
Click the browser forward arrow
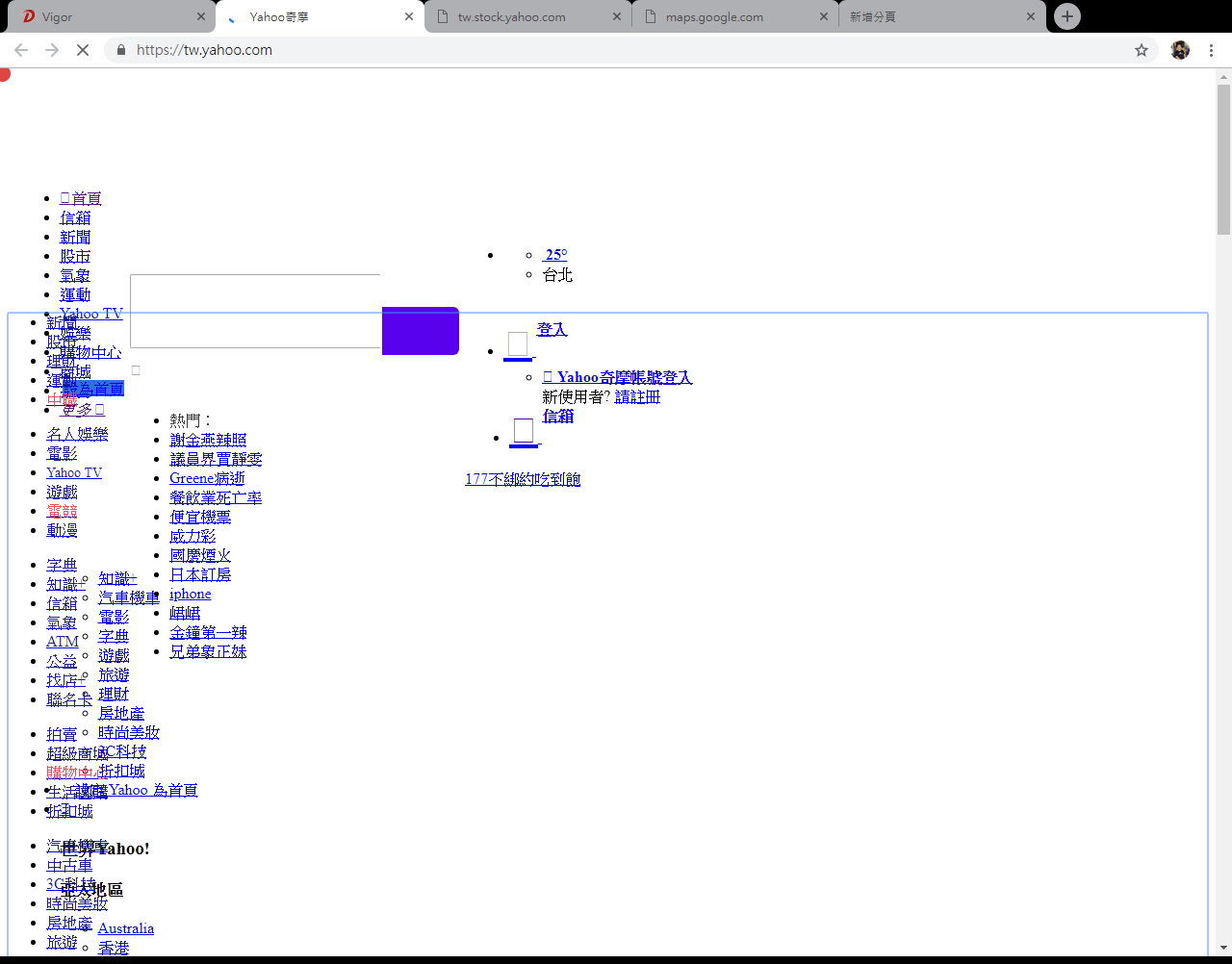tap(52, 50)
